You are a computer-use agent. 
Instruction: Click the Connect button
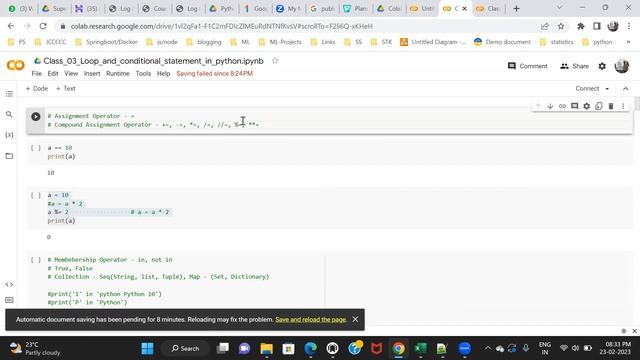pyautogui.click(x=587, y=89)
